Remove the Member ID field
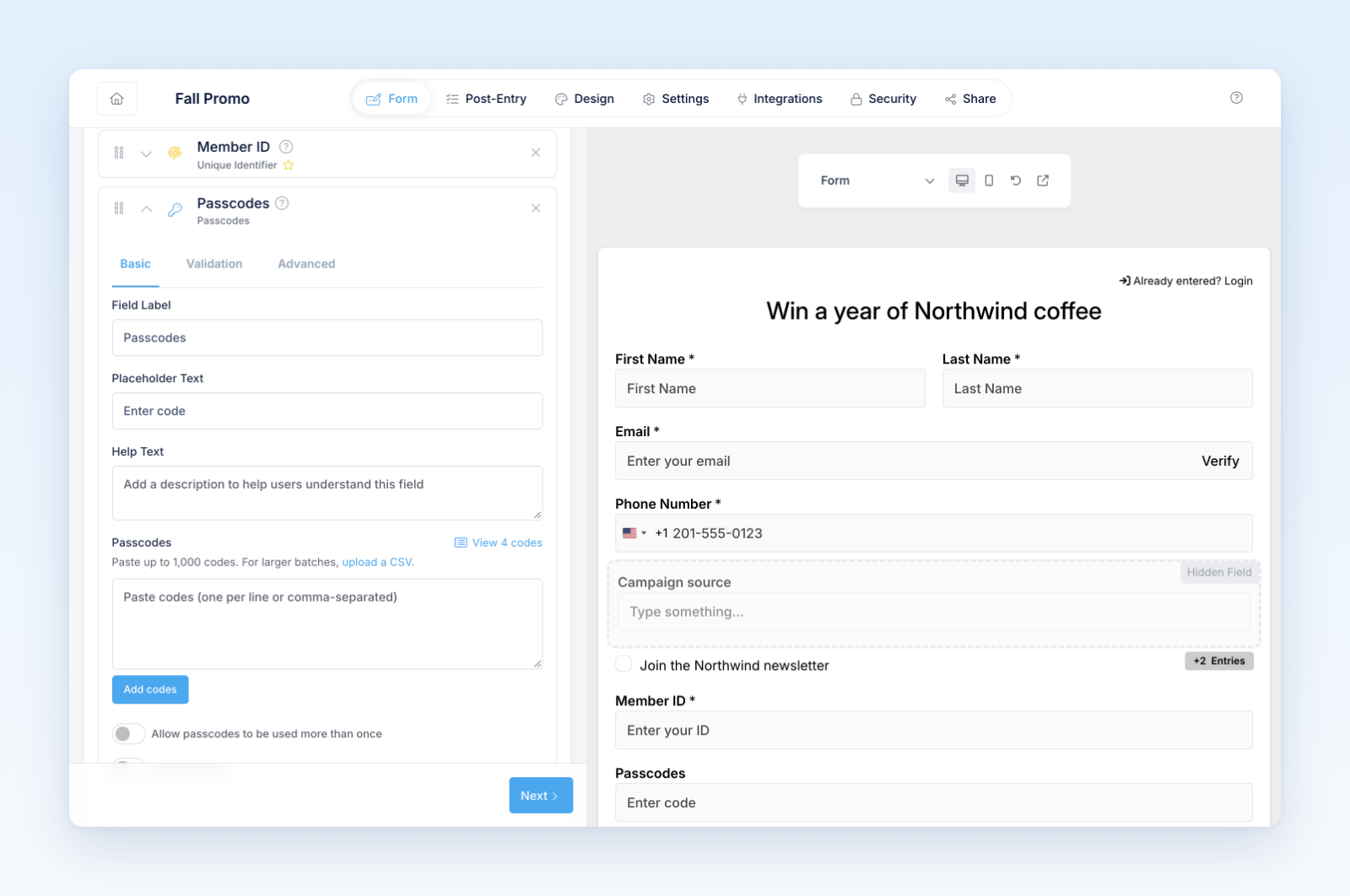This screenshot has width=1350, height=896. pyautogui.click(x=536, y=153)
